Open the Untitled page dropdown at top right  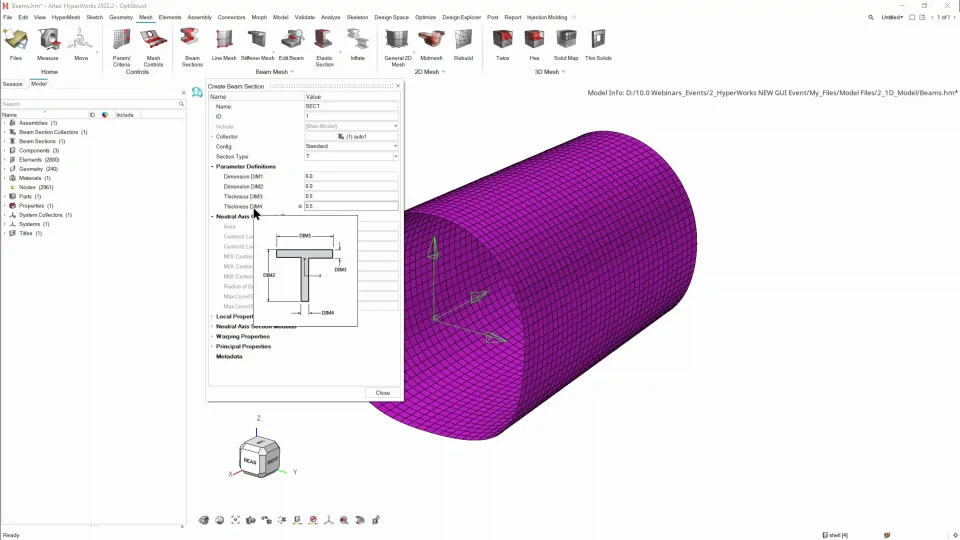click(892, 17)
